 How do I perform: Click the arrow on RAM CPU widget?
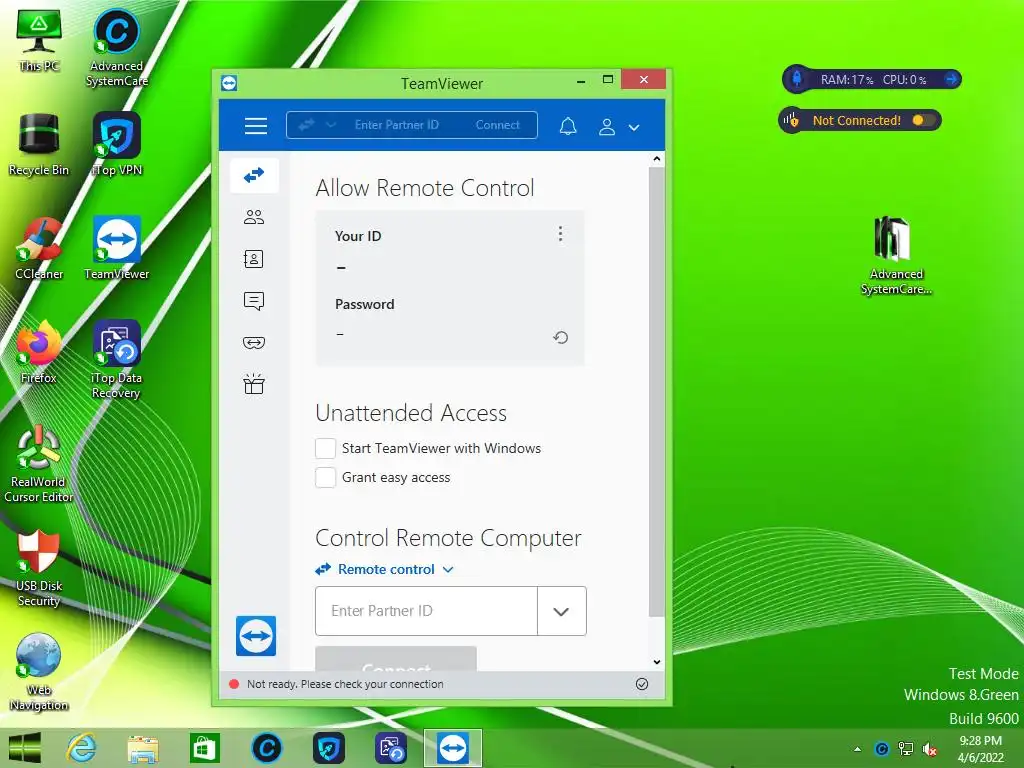[952, 80]
